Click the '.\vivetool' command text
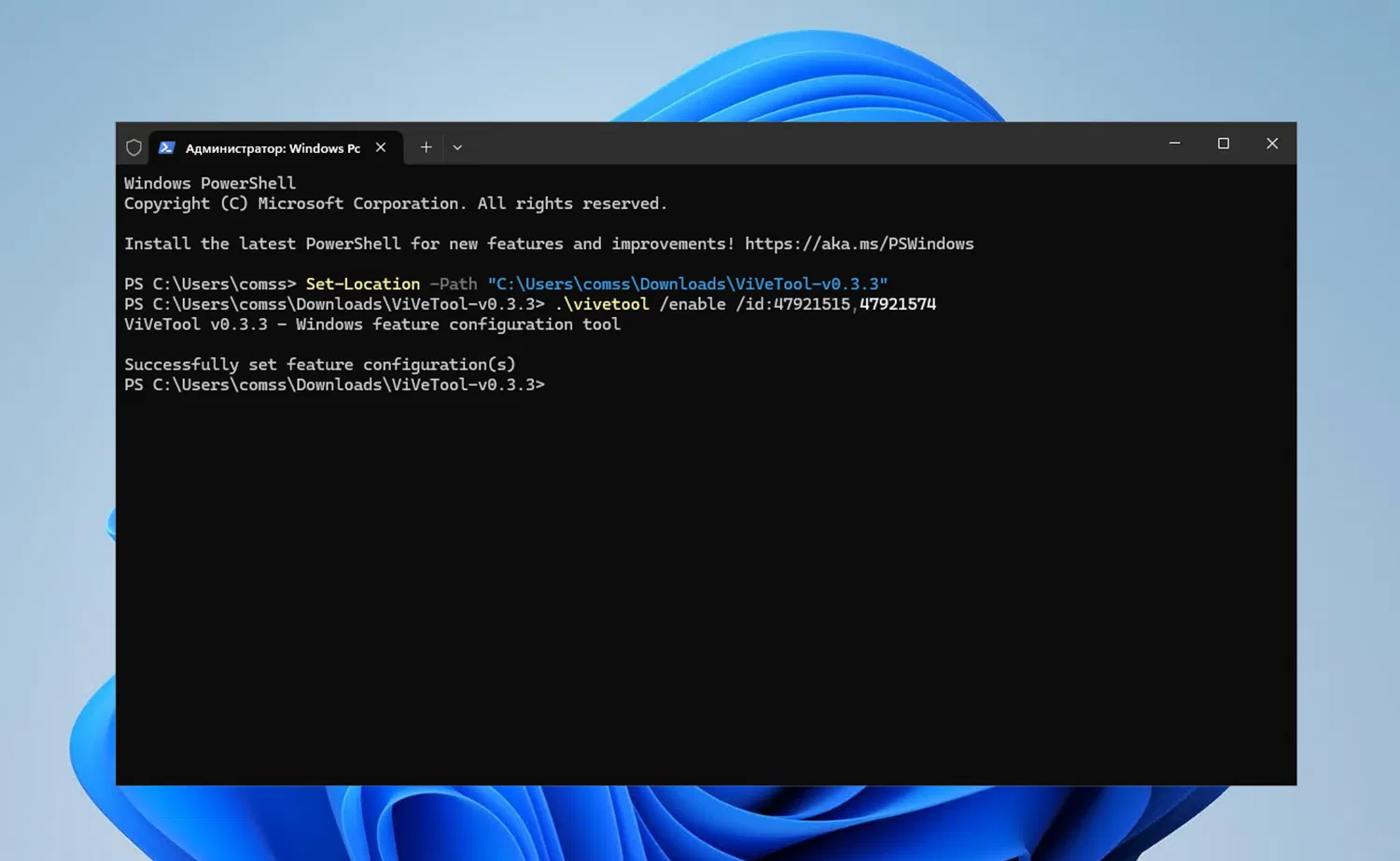This screenshot has width=1400, height=861. [602, 304]
